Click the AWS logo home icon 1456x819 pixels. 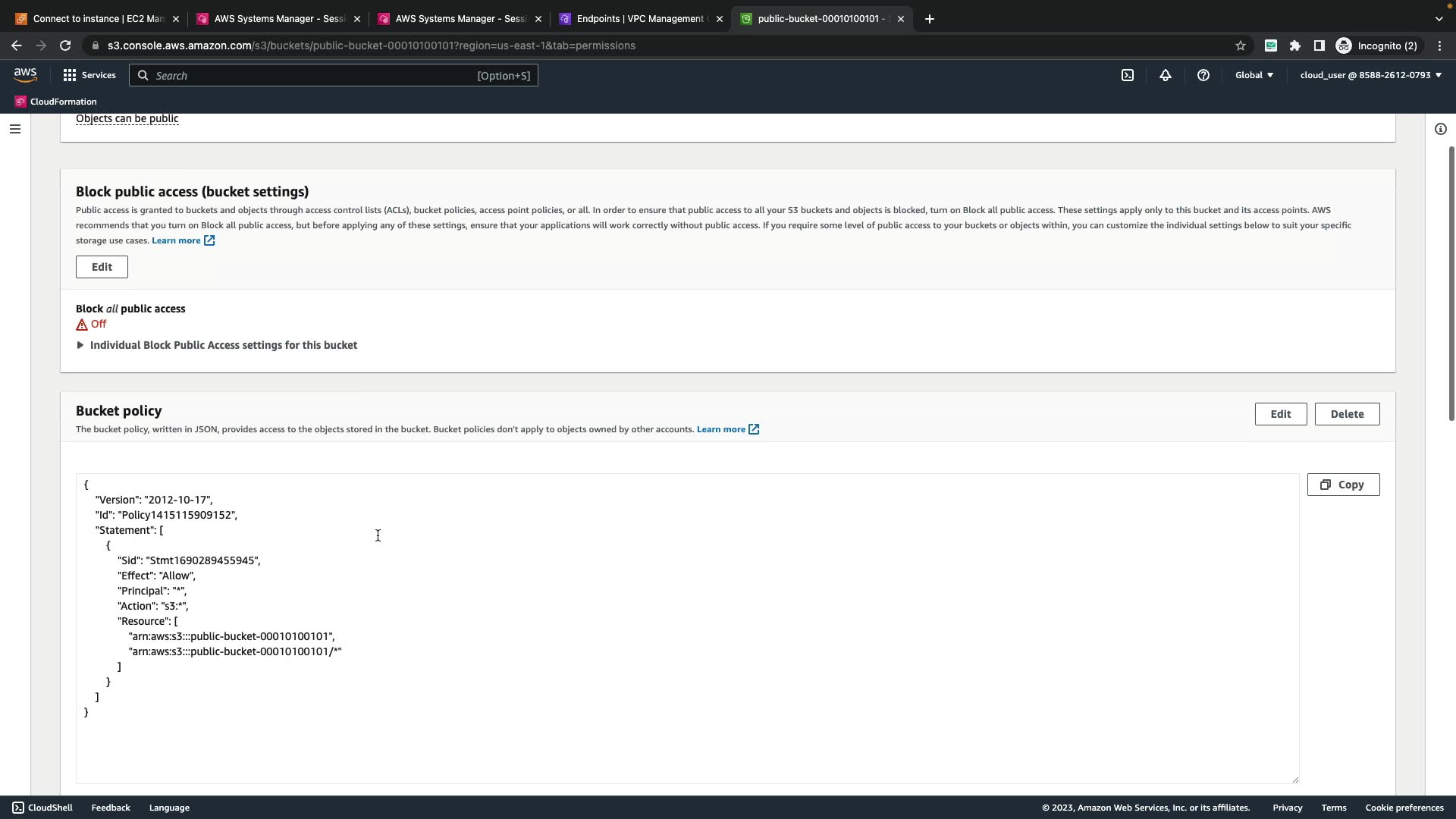click(x=25, y=74)
